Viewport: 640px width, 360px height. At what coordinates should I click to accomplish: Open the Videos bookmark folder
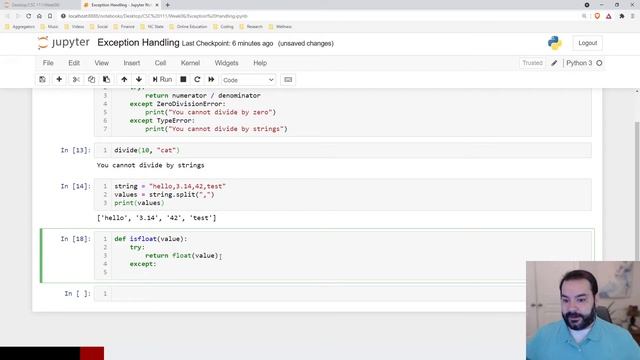coord(74,27)
